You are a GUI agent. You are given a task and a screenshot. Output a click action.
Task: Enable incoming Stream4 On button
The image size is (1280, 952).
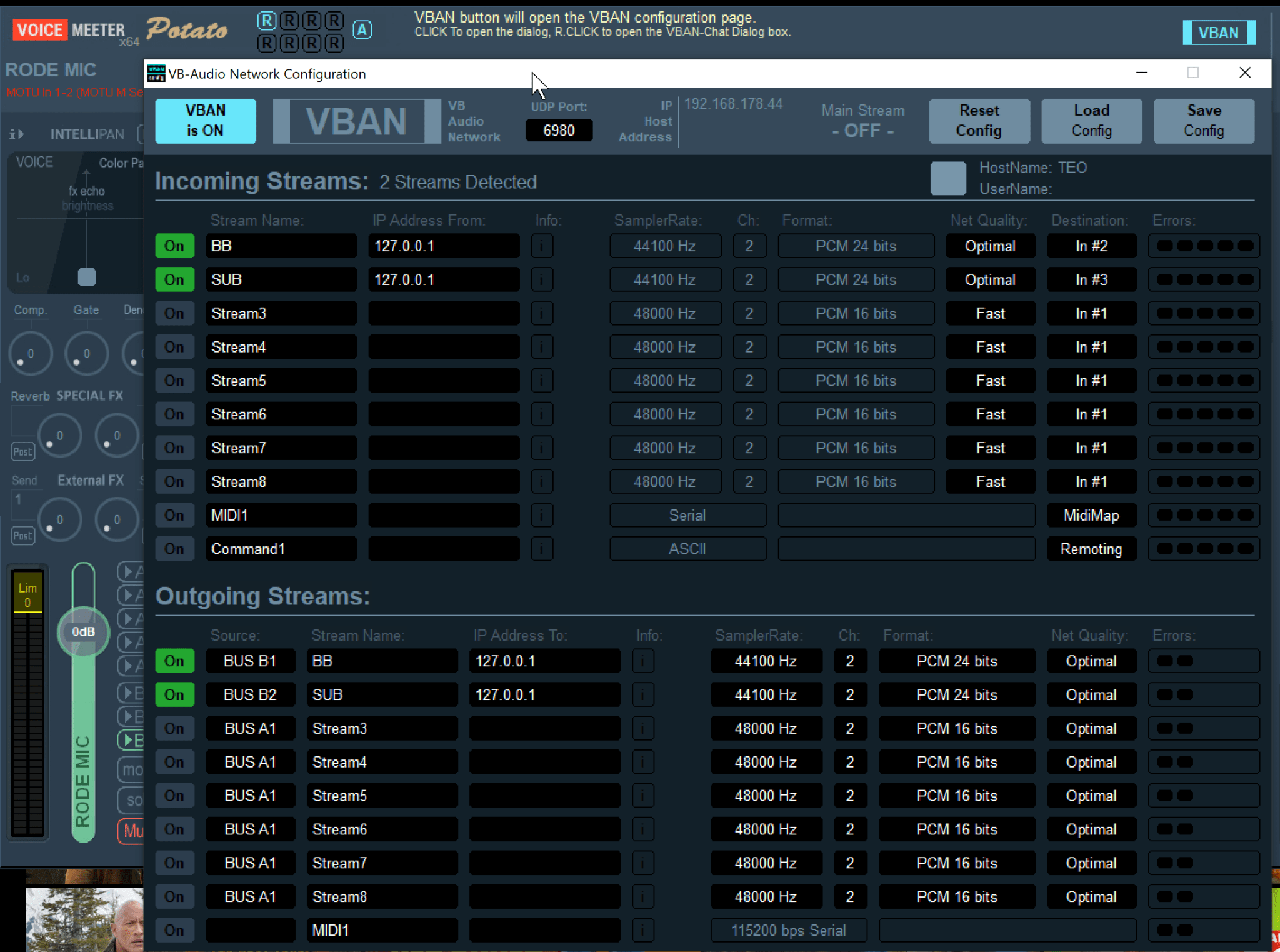click(x=174, y=347)
